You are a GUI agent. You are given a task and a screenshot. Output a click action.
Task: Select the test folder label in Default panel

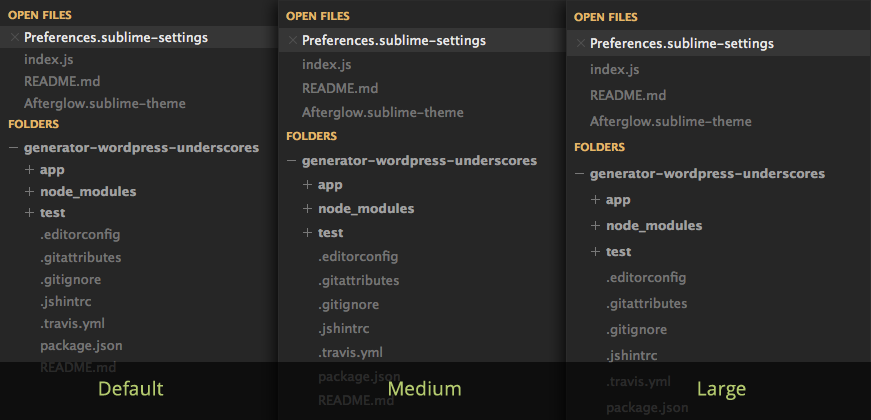[53, 213]
